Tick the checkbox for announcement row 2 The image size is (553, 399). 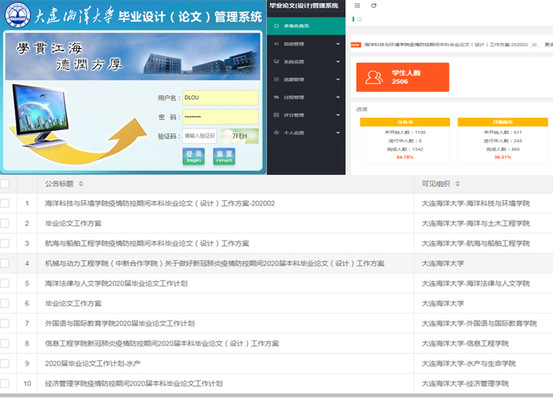click(5, 223)
